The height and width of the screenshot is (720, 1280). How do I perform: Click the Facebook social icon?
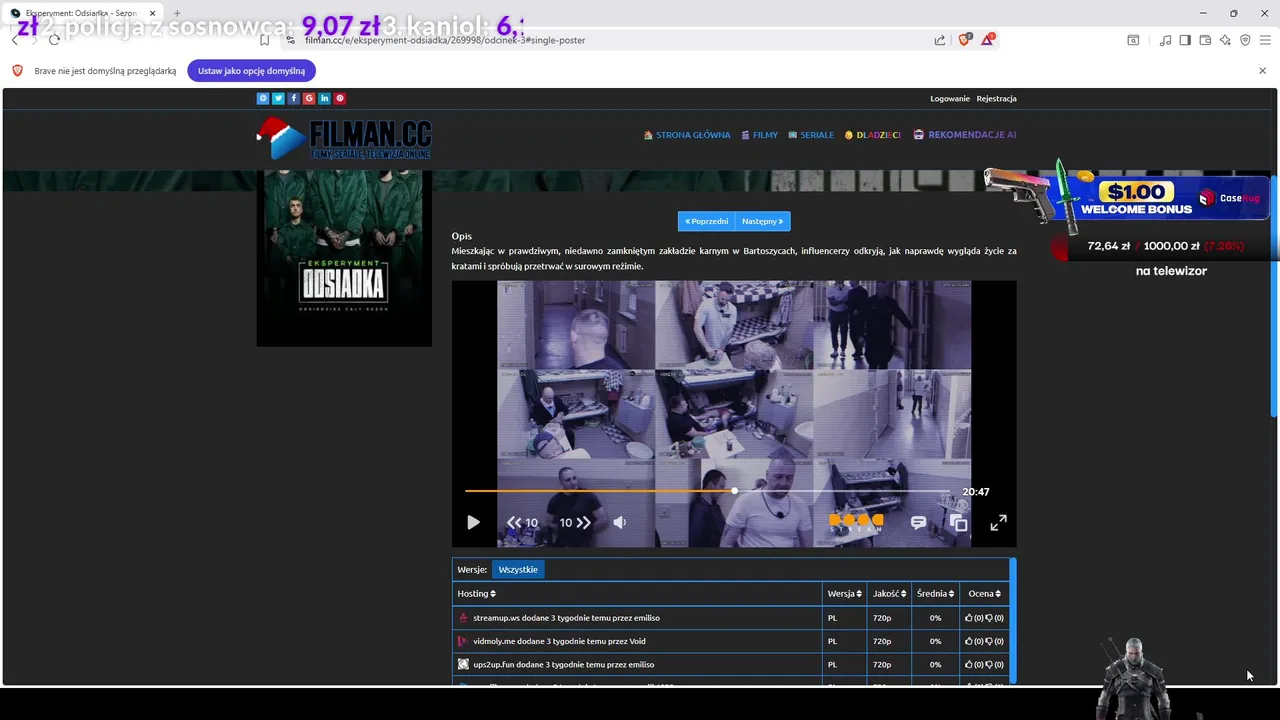[294, 98]
